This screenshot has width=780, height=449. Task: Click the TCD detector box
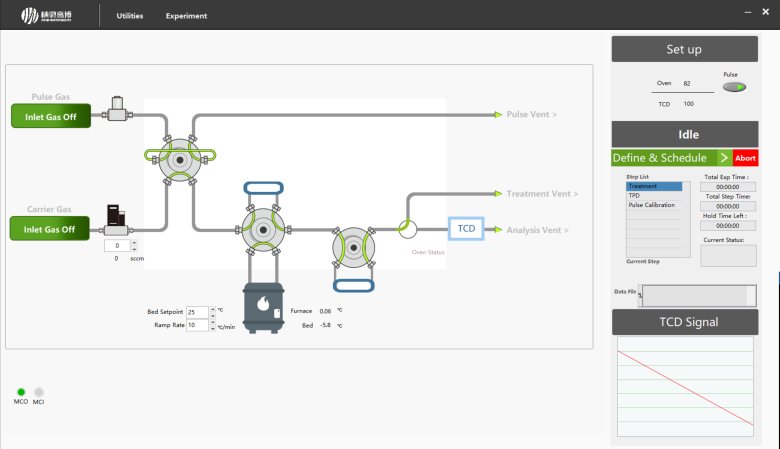point(466,229)
